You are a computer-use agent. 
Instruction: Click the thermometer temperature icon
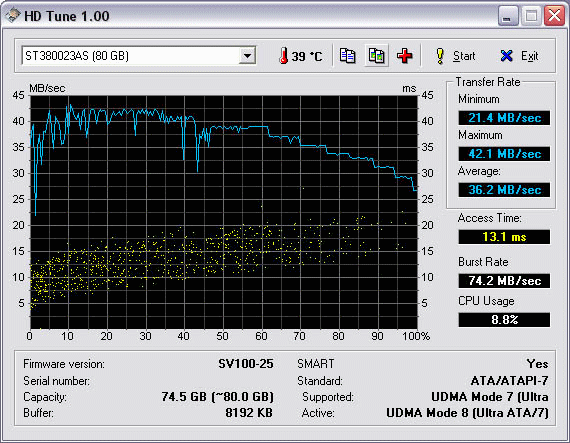(x=284, y=56)
